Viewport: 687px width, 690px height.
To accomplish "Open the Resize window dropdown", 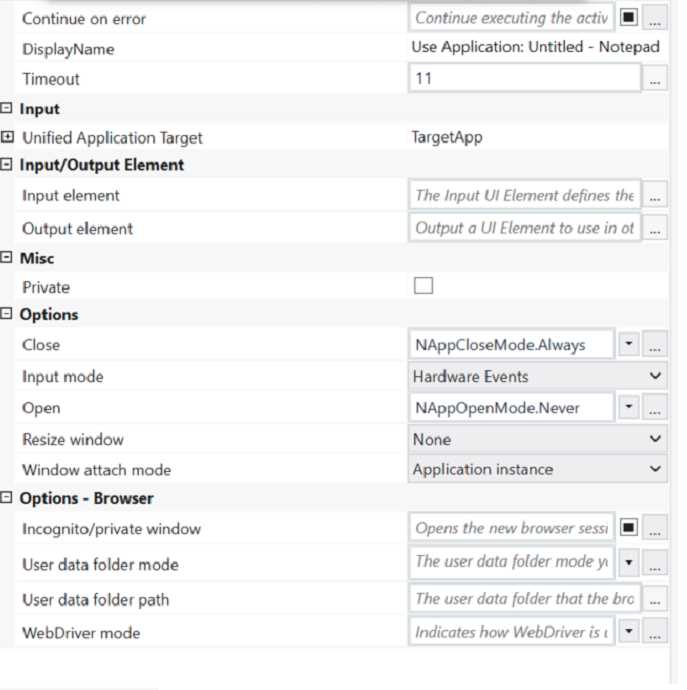I will [x=655, y=439].
